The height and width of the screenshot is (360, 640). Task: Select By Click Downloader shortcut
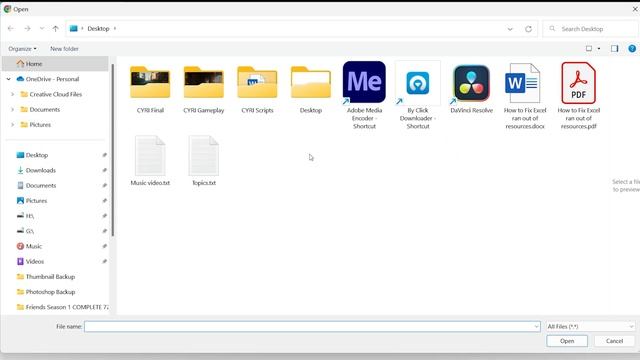pyautogui.click(x=418, y=95)
